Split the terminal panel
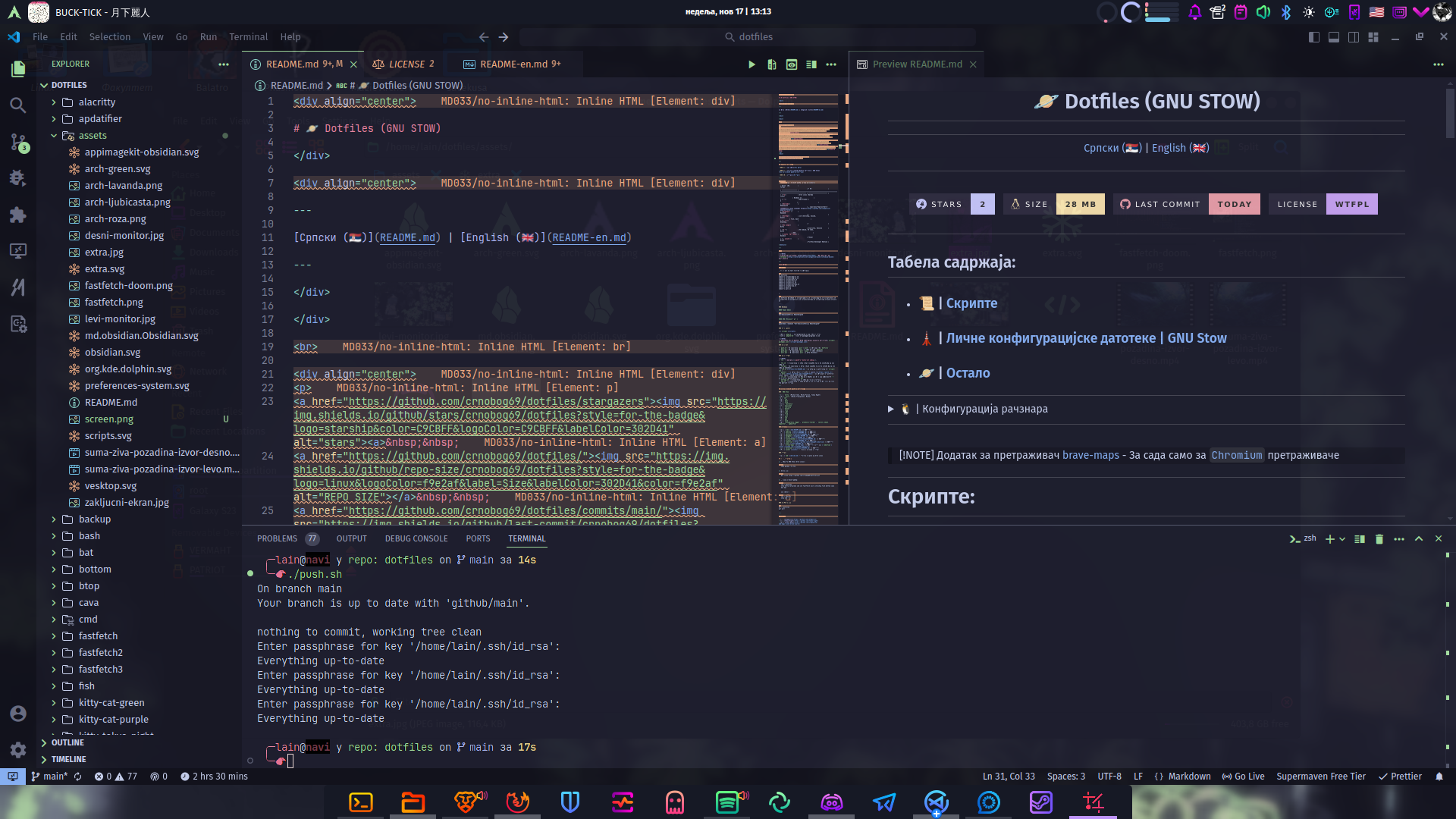This screenshot has width=1456, height=819. pyautogui.click(x=1360, y=539)
